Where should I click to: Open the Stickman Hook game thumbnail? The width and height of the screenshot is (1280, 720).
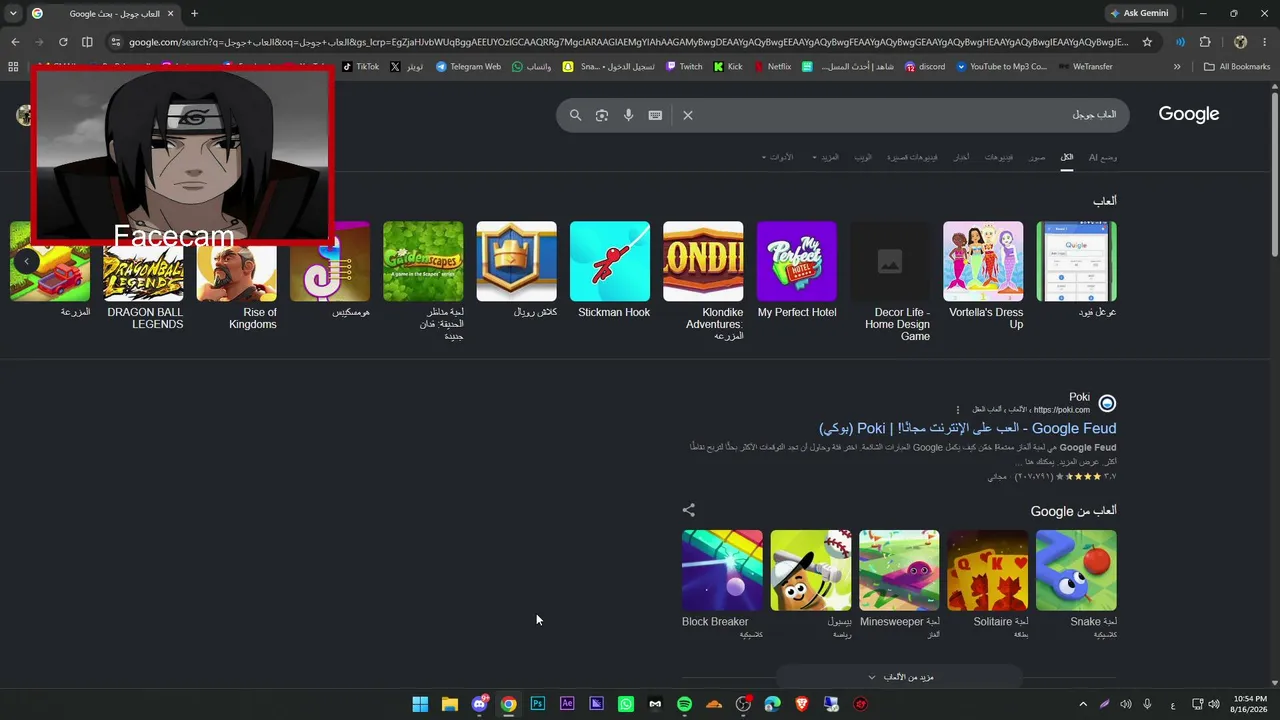(610, 261)
